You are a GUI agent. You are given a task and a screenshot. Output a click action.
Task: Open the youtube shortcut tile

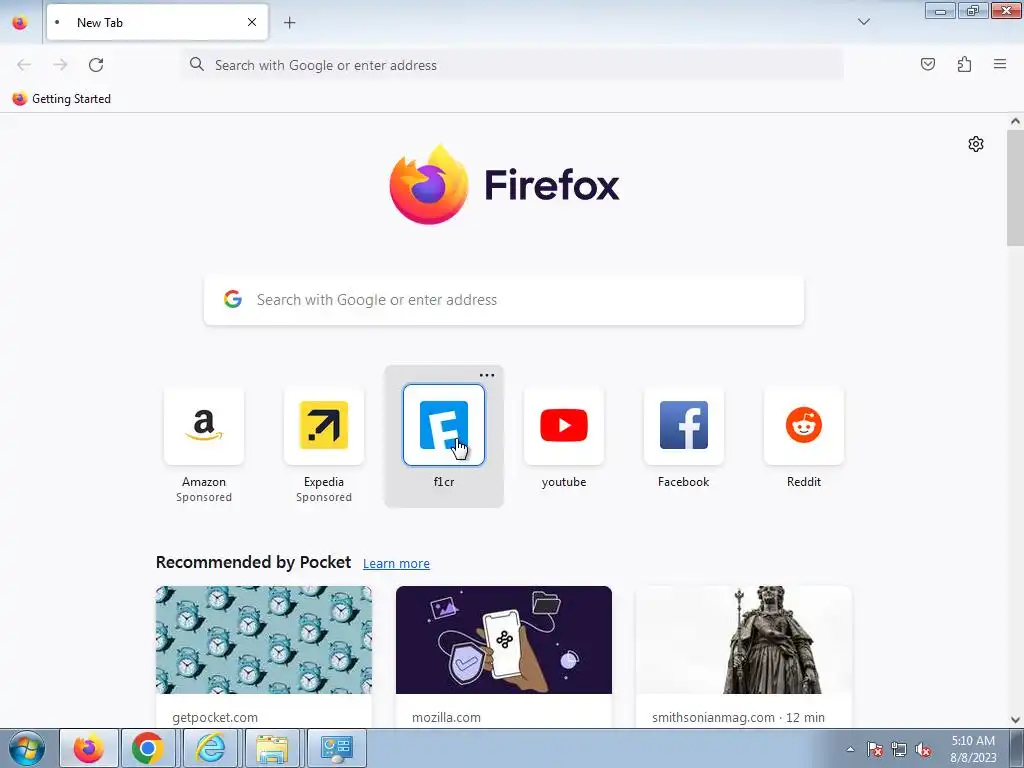(564, 426)
